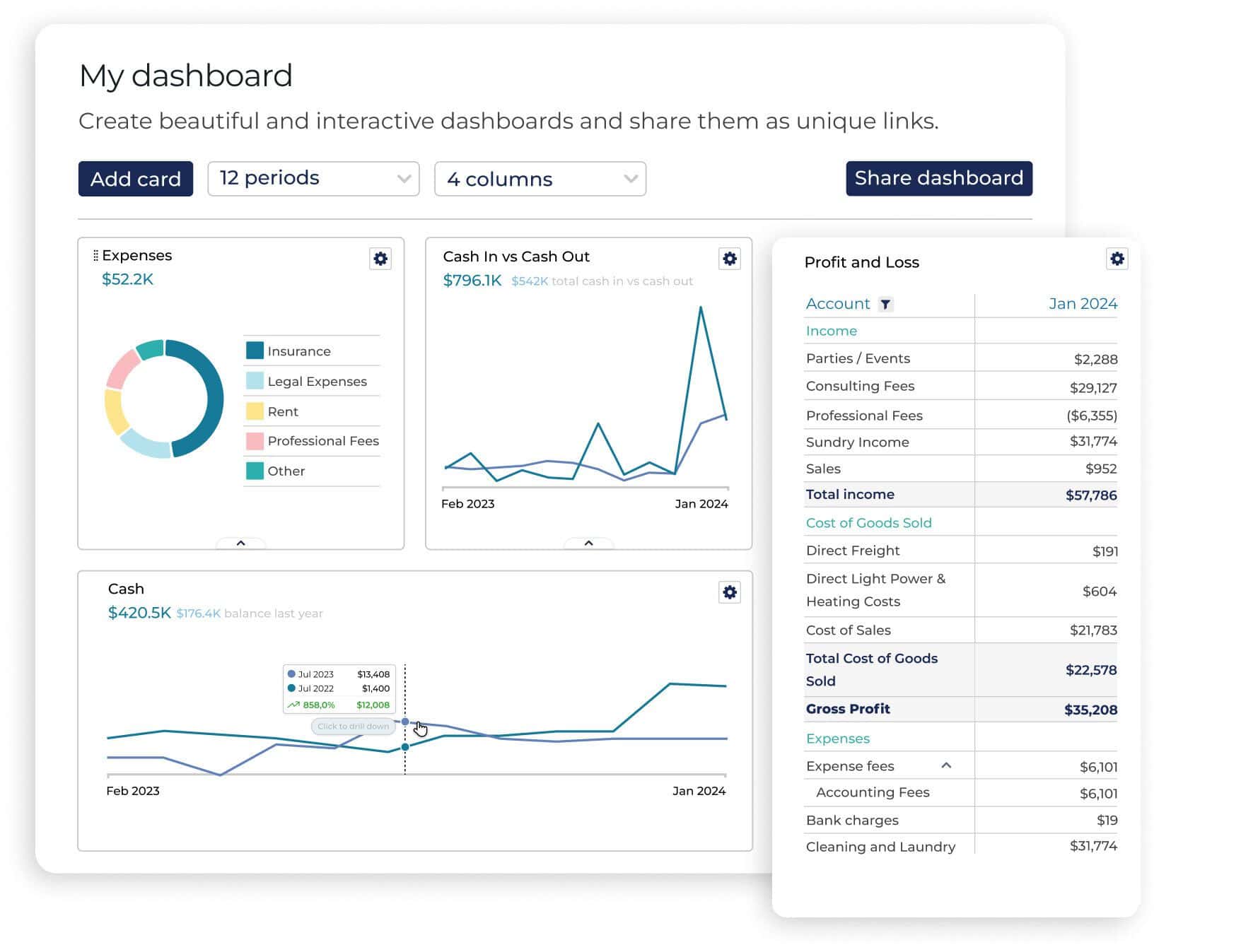Click the green growth trend icon in the tooltip
The image size is (1241, 952).
point(295,705)
